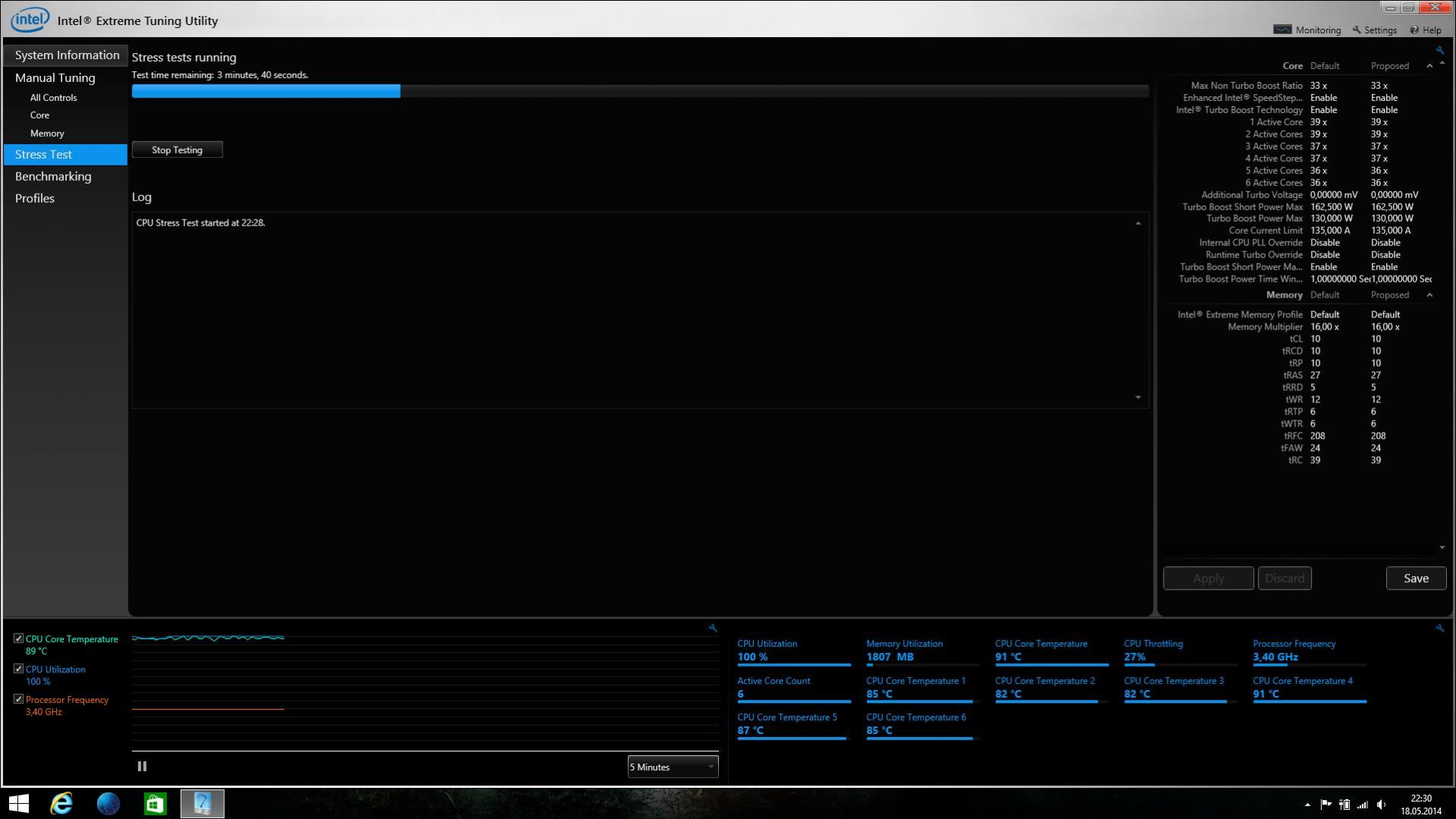1456x819 pixels.
Task: Collapse the Core settings section
Action: click(x=1429, y=66)
